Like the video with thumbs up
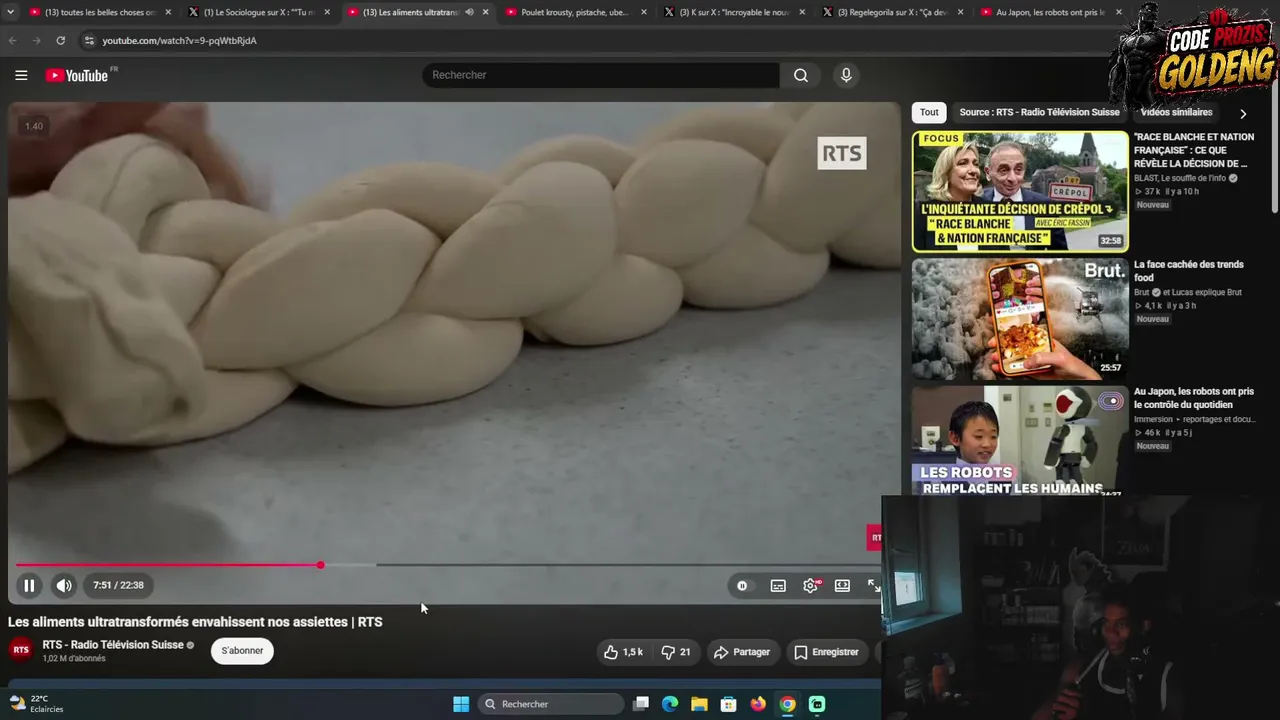 click(x=622, y=652)
